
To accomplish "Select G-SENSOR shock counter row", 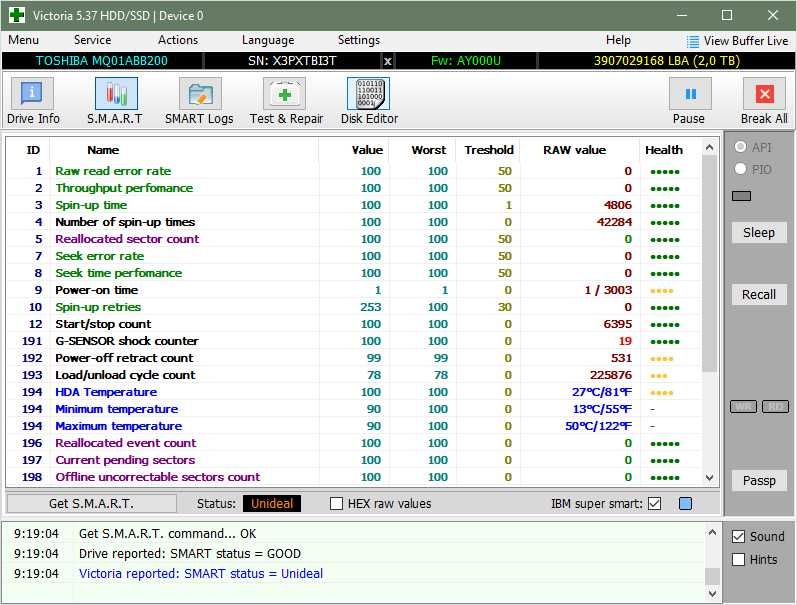I will [354, 341].
